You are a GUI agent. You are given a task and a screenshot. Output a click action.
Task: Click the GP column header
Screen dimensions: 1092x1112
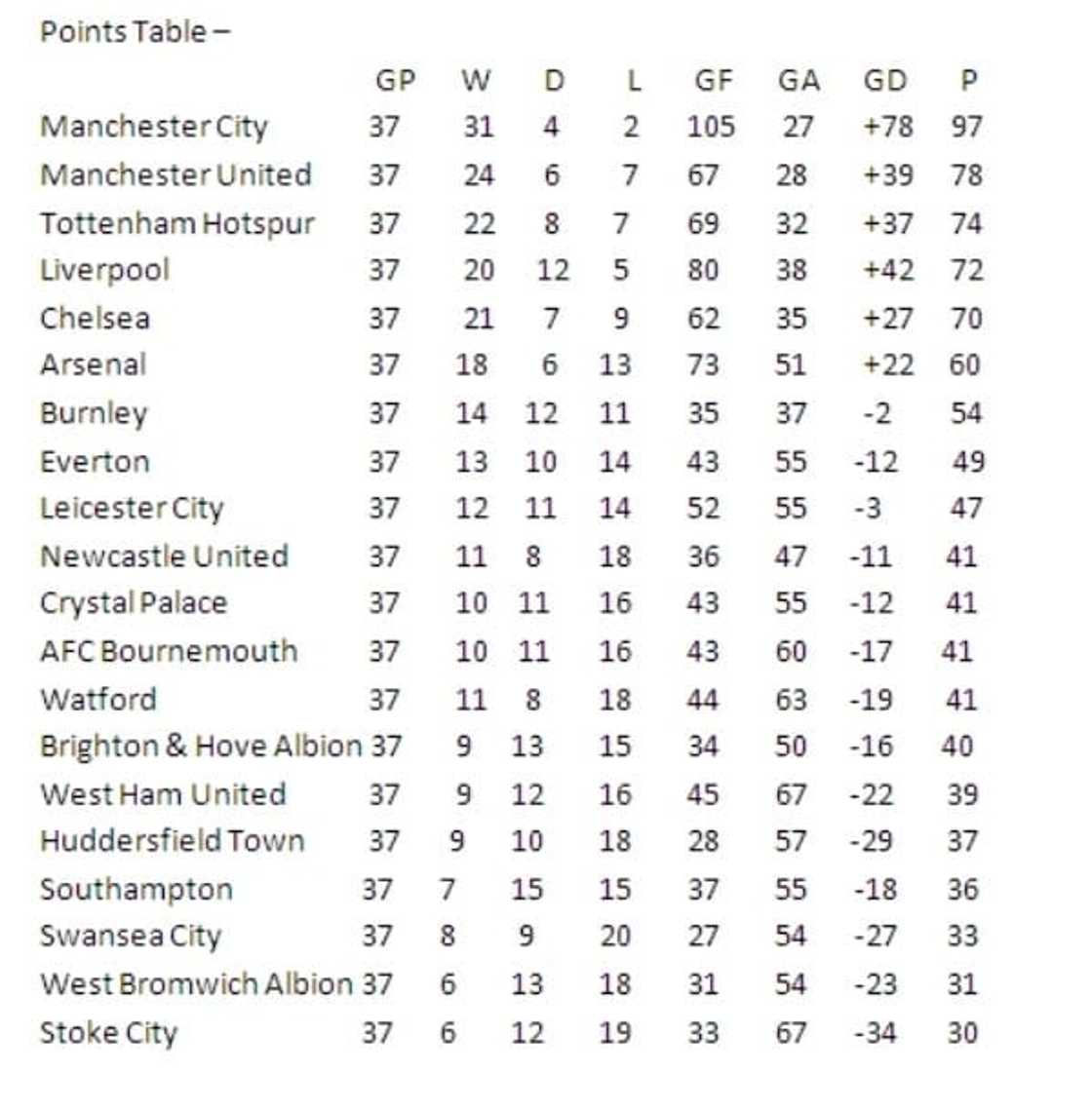(x=395, y=80)
